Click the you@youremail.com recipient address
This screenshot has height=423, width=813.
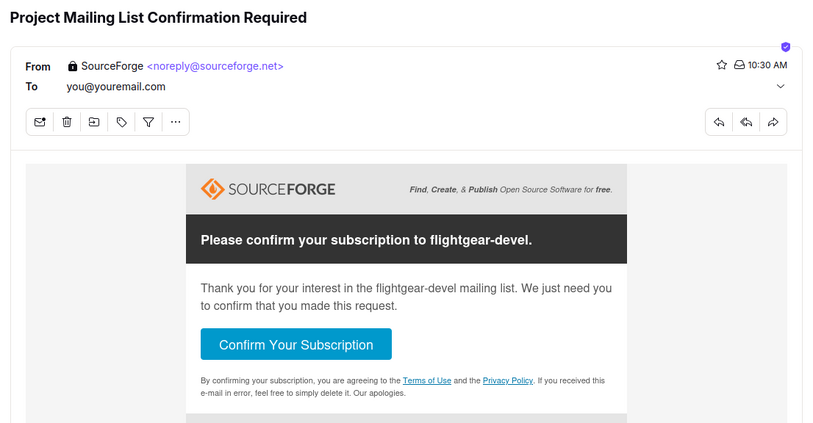(116, 87)
